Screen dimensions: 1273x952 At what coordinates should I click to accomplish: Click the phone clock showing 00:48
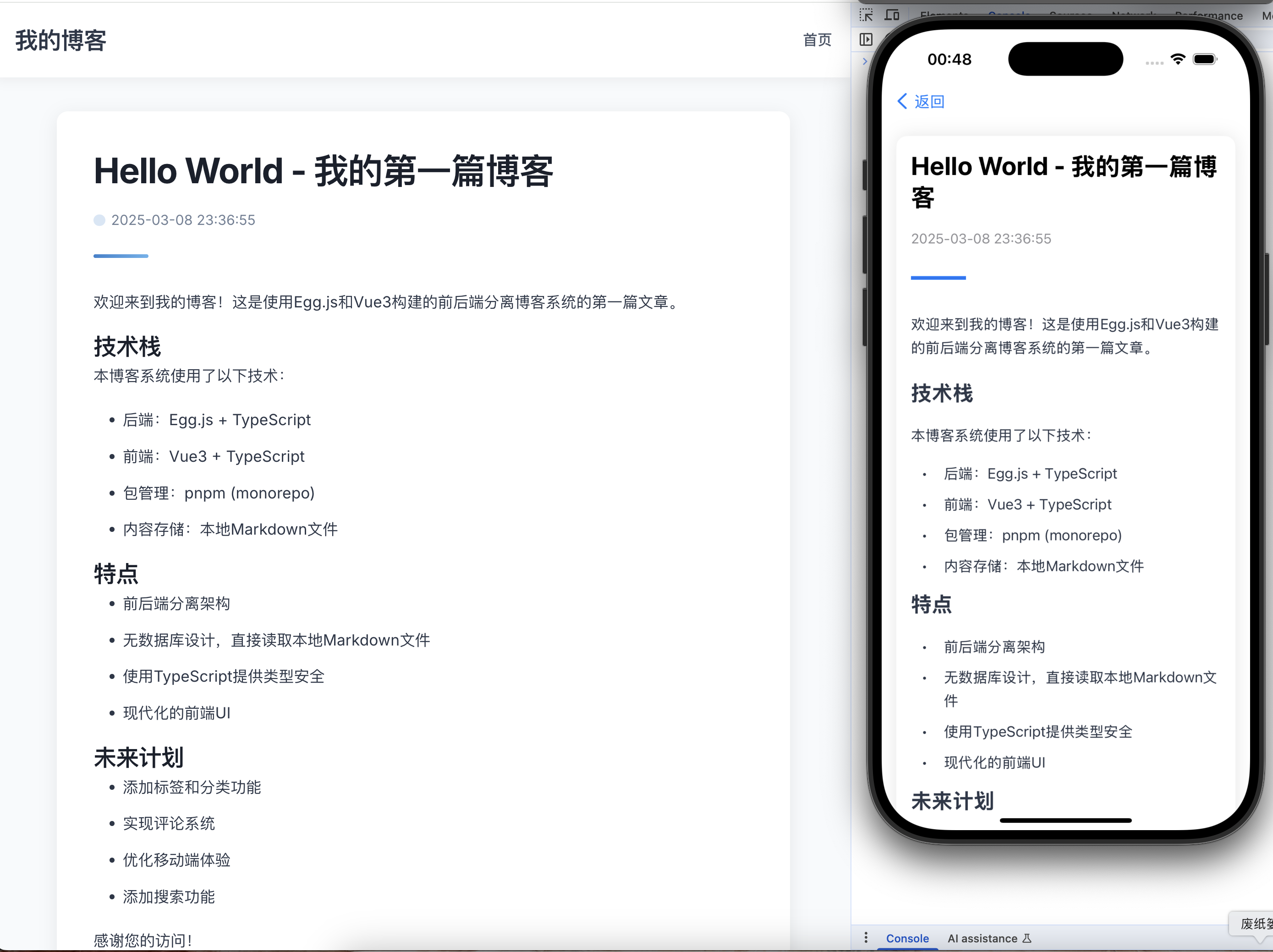[x=949, y=59]
